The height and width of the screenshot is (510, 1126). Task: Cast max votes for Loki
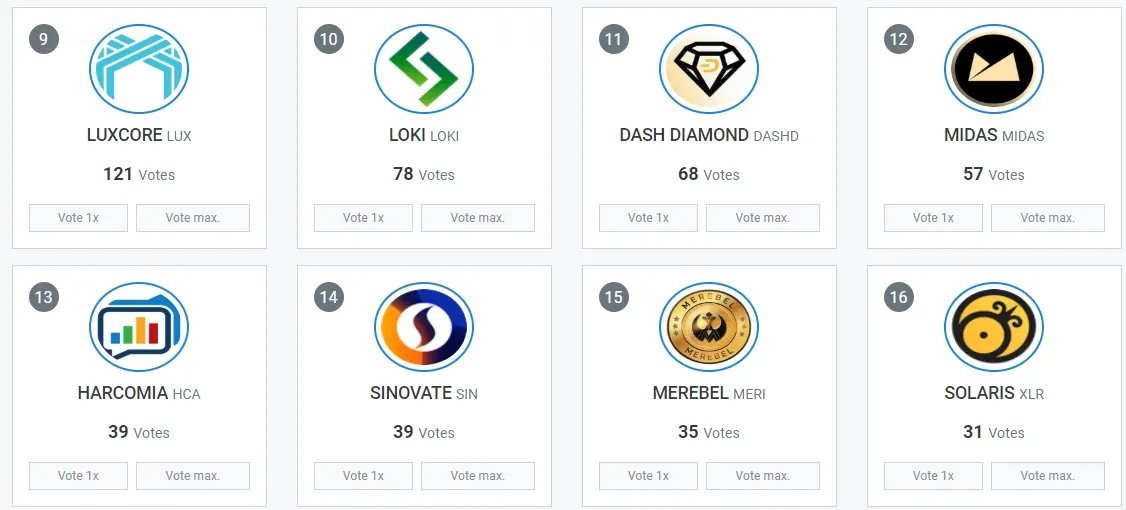[478, 218]
